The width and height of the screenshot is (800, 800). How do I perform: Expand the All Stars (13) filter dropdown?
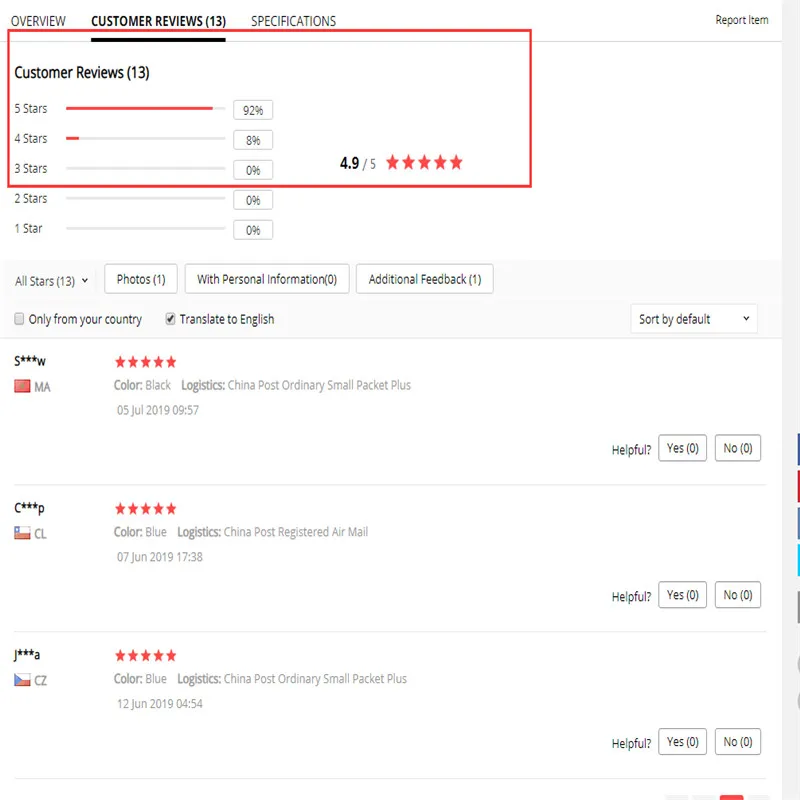(x=52, y=281)
